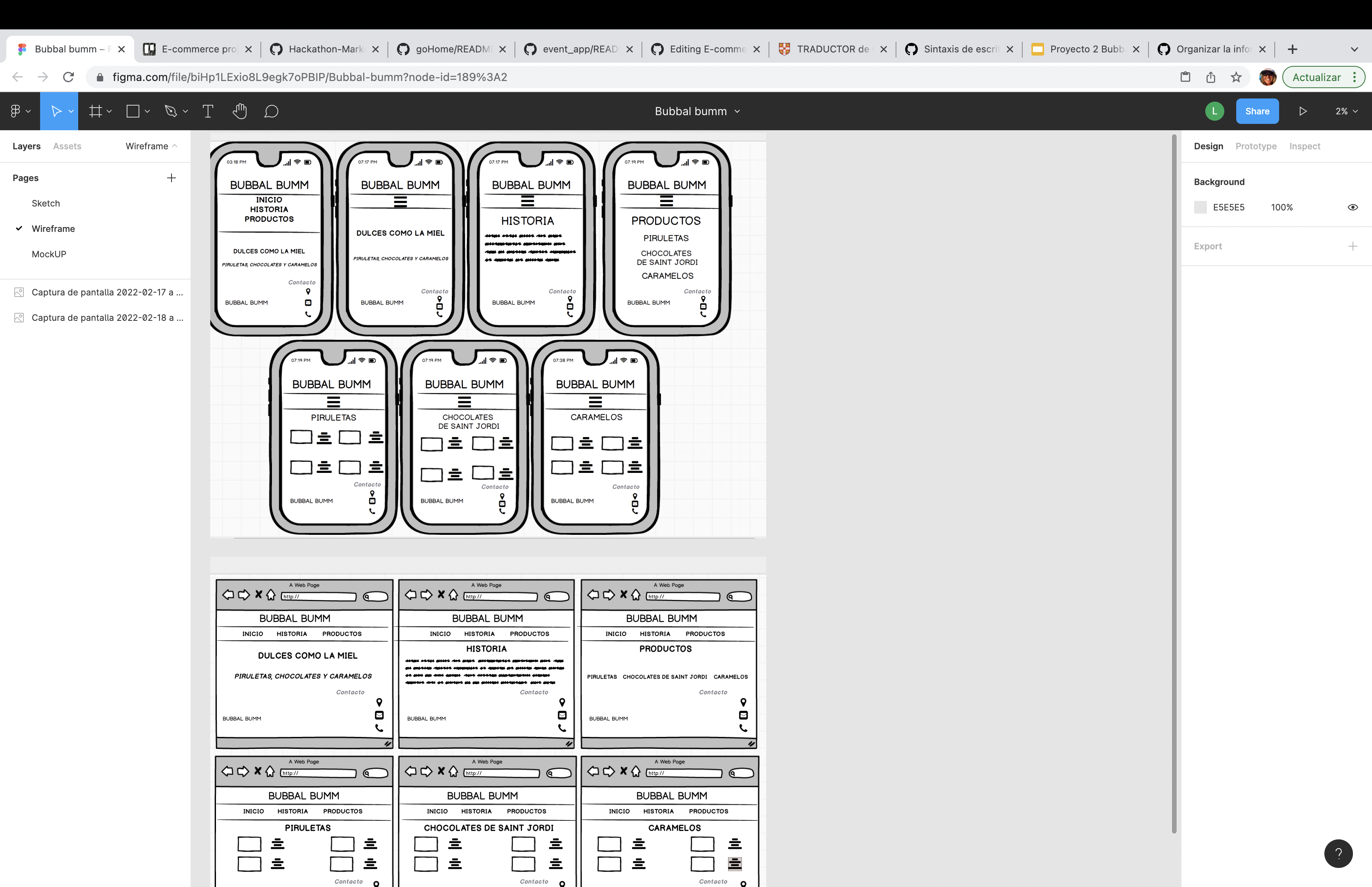Select the Frame tool
1372x887 pixels.
click(96, 111)
